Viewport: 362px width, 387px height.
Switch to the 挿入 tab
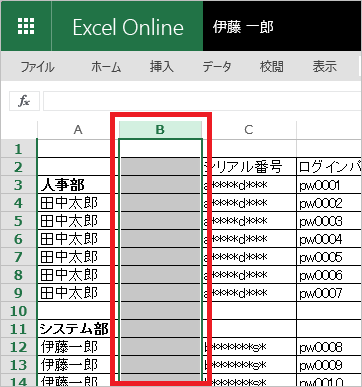pos(162,67)
